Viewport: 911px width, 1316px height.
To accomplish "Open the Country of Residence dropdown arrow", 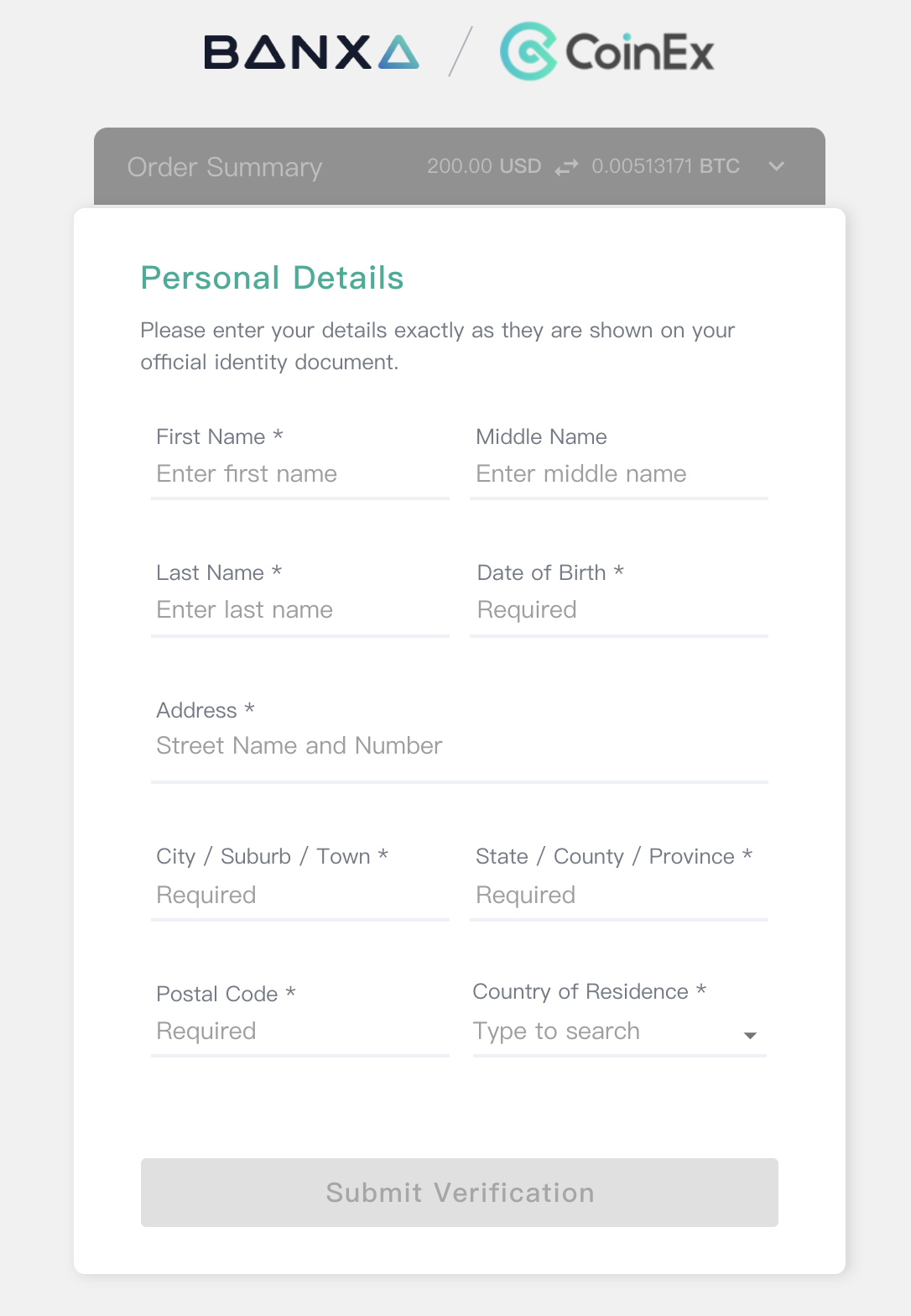I will point(750,1035).
